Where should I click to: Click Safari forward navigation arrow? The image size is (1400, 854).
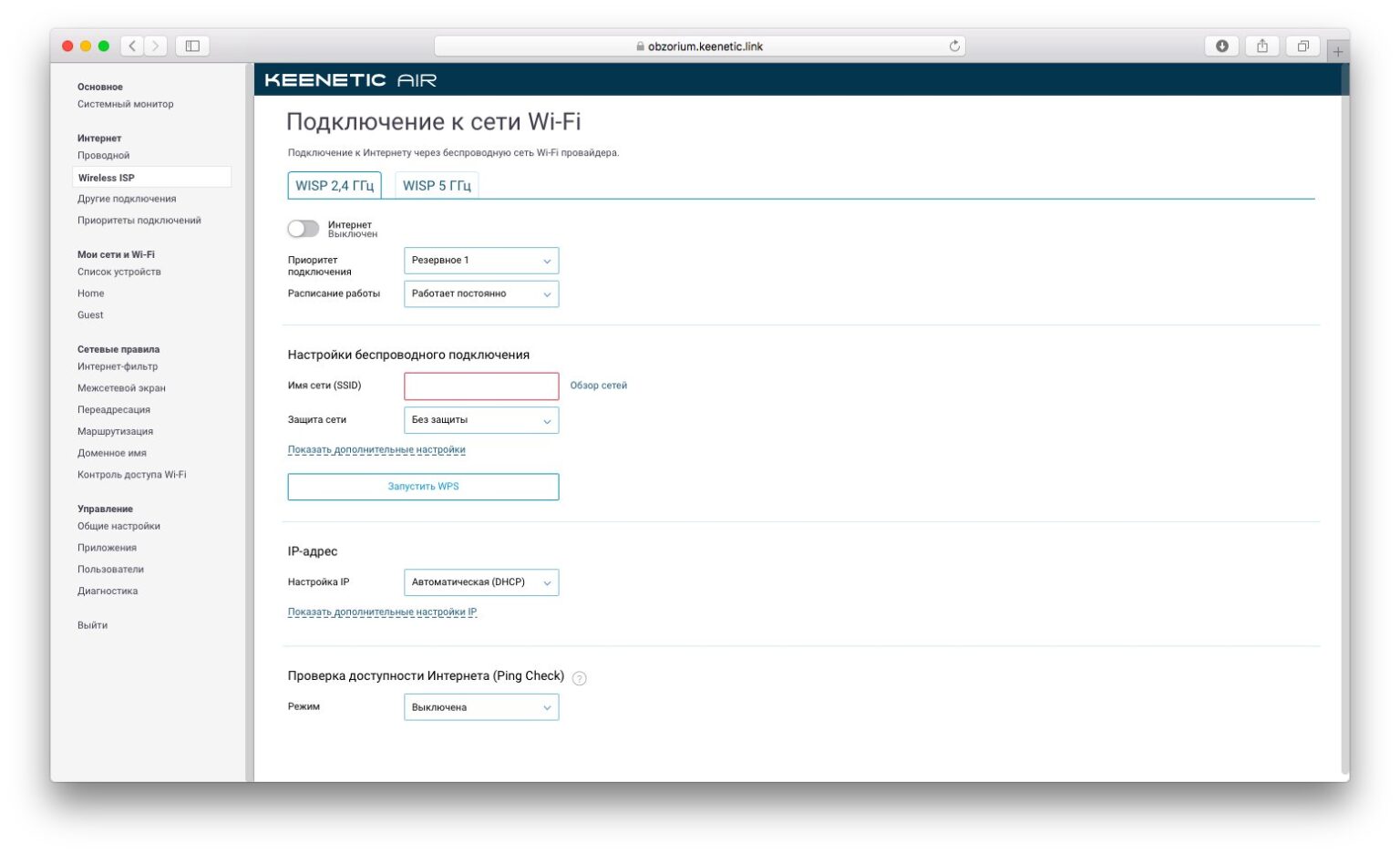click(156, 46)
